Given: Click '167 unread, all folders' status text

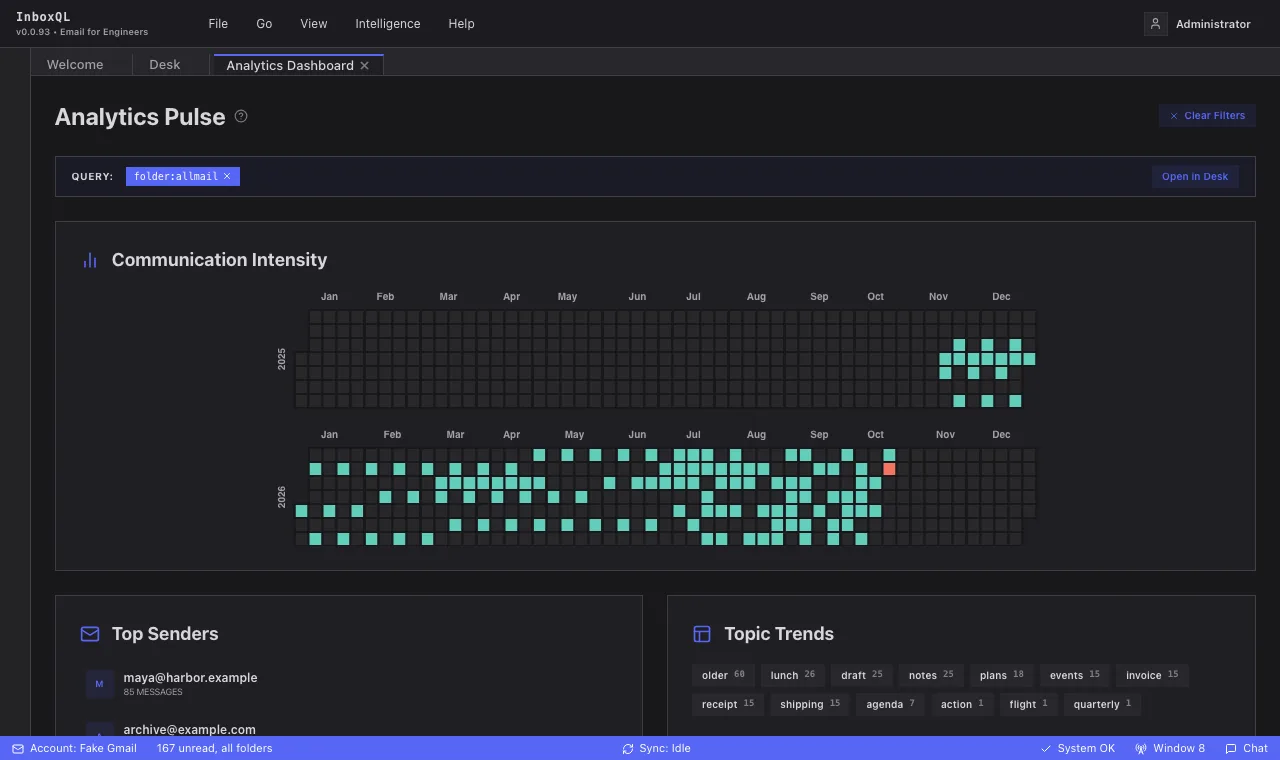Looking at the screenshot, I should 214,748.
